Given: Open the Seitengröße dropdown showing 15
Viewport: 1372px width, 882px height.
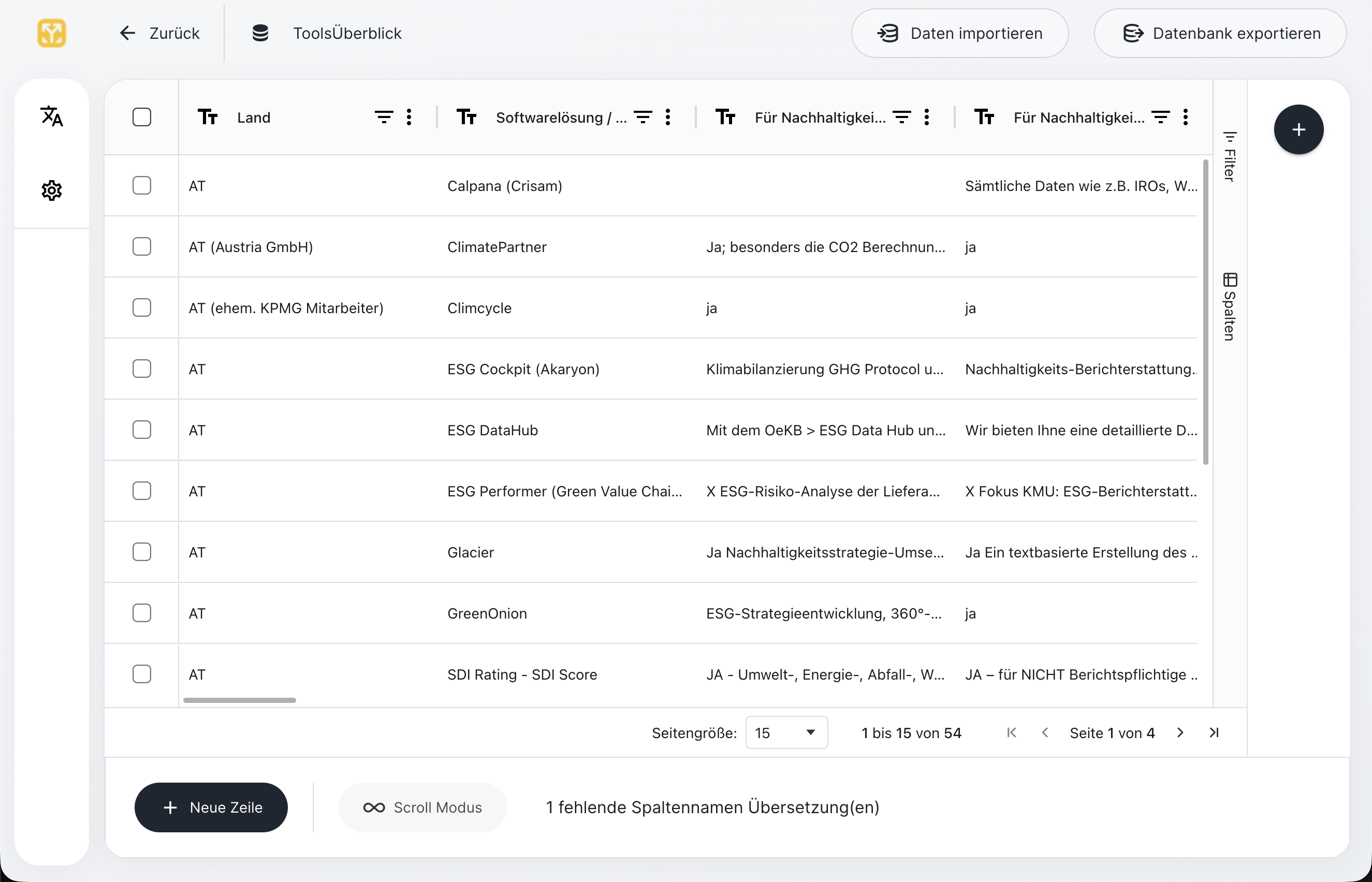Looking at the screenshot, I should tap(786, 732).
